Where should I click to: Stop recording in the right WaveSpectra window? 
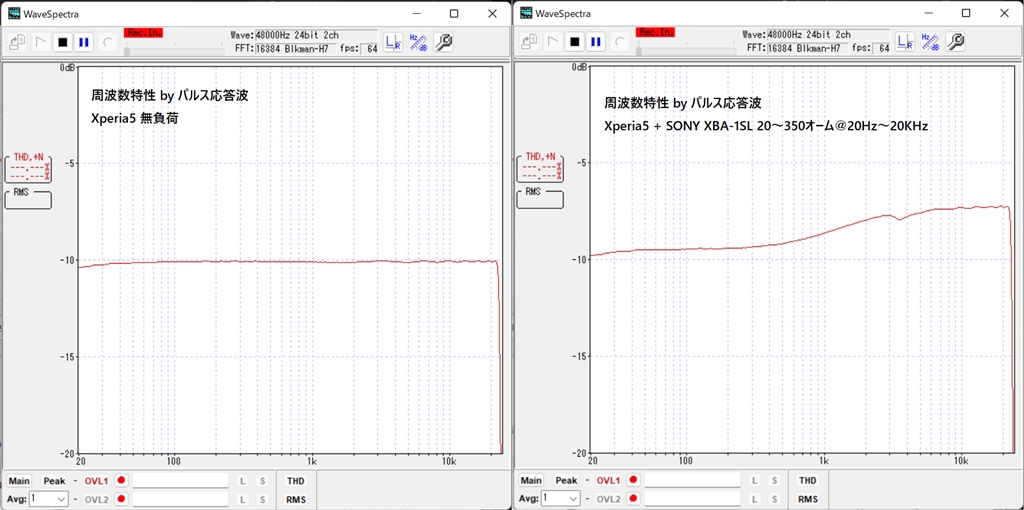pos(575,42)
